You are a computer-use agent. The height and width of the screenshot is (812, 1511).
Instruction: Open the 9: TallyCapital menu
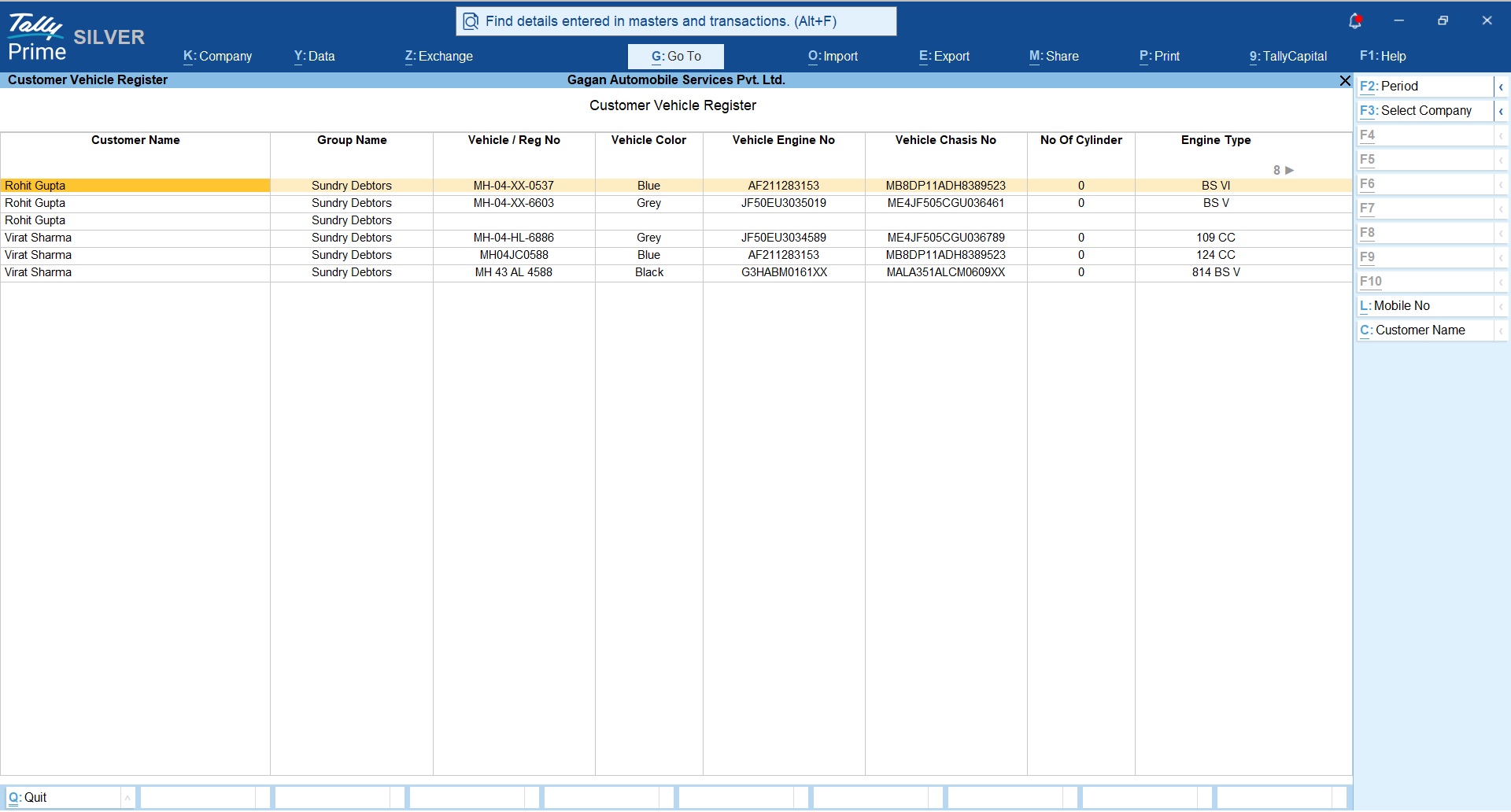(1287, 57)
